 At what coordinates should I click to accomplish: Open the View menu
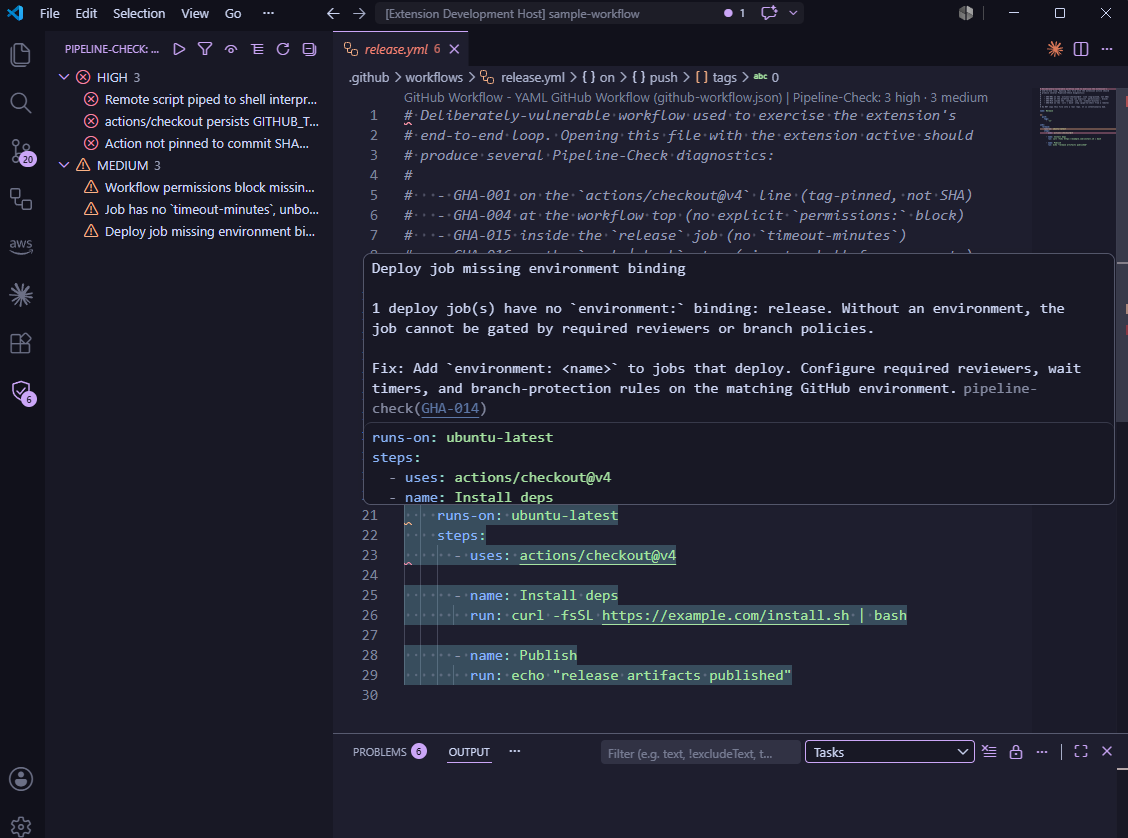click(194, 13)
